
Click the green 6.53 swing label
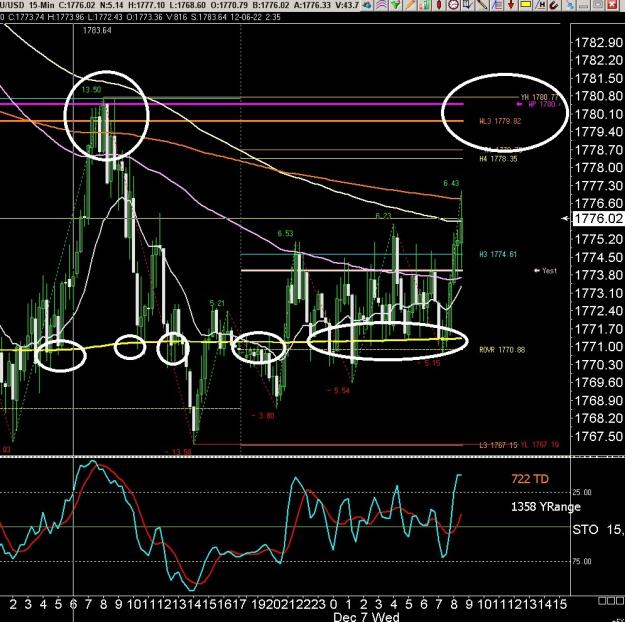point(285,233)
